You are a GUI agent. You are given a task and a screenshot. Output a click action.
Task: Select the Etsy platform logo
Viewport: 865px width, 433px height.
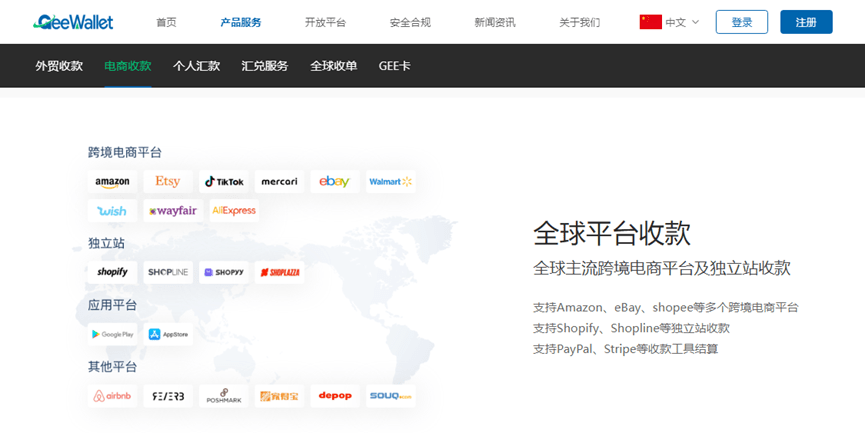point(168,181)
